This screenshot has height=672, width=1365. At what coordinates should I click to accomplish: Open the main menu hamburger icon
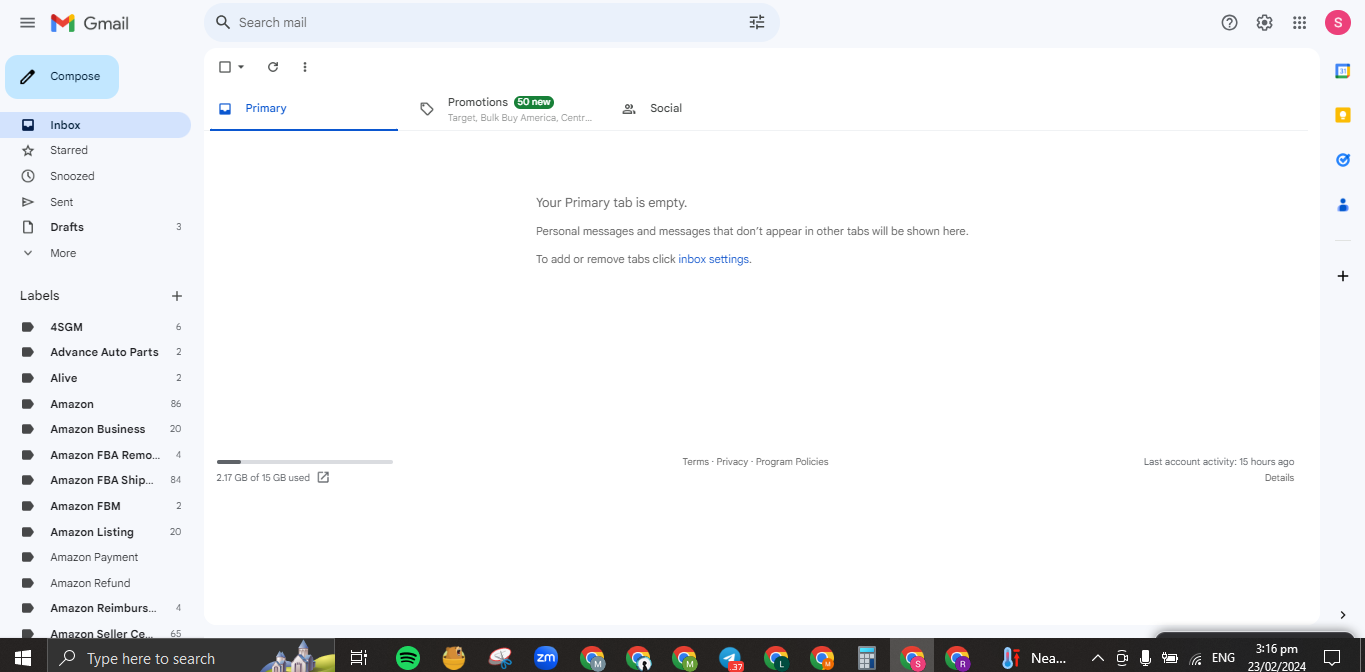(x=27, y=22)
